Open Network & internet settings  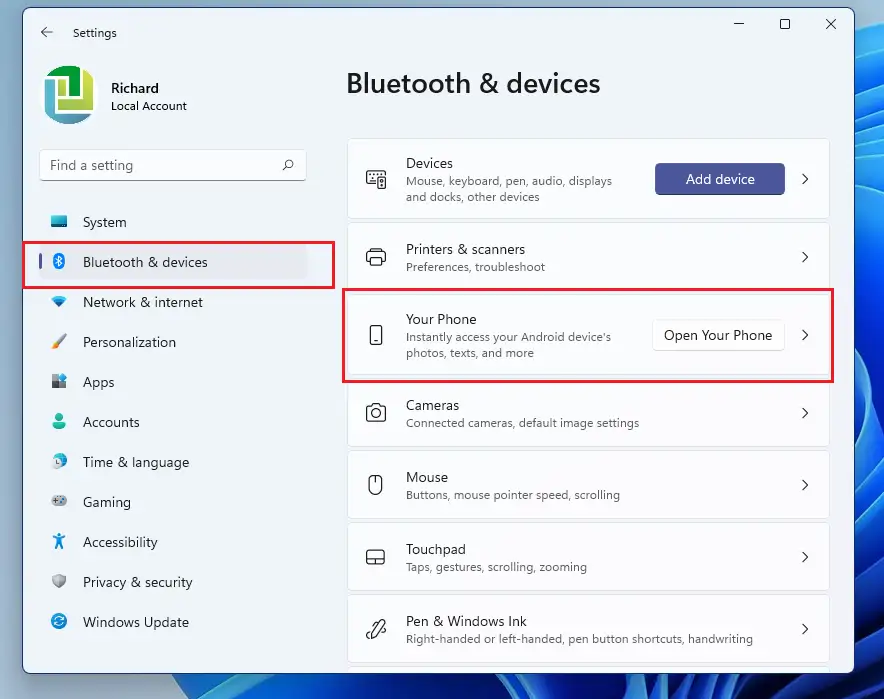point(173,302)
